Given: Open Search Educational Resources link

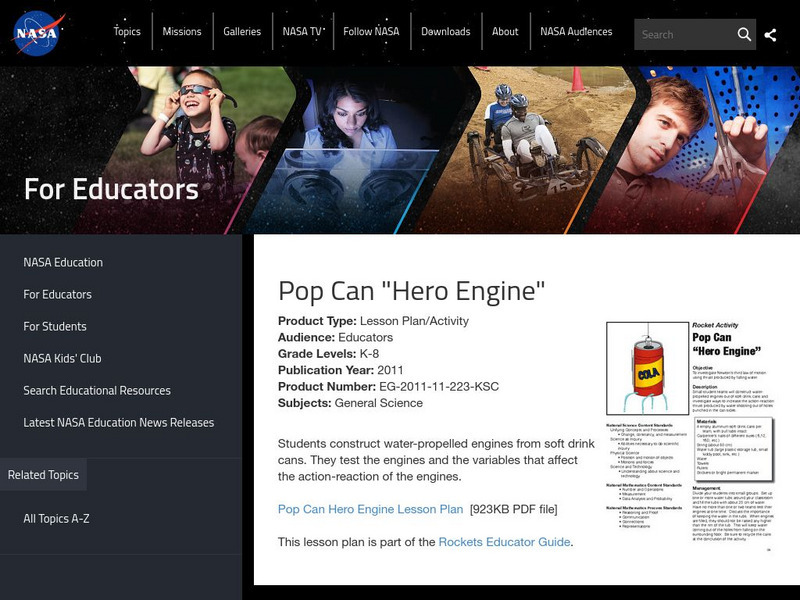Looking at the screenshot, I should point(97,390).
